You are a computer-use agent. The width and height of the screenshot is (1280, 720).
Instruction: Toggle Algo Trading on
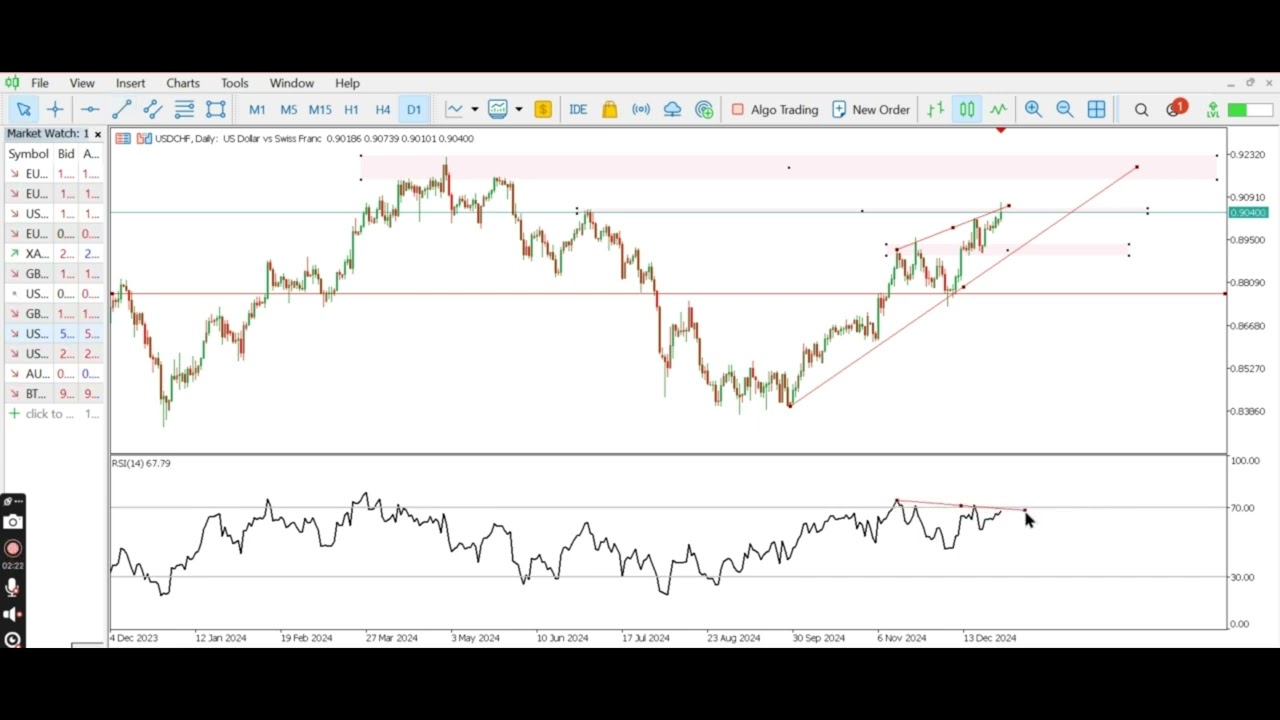774,110
